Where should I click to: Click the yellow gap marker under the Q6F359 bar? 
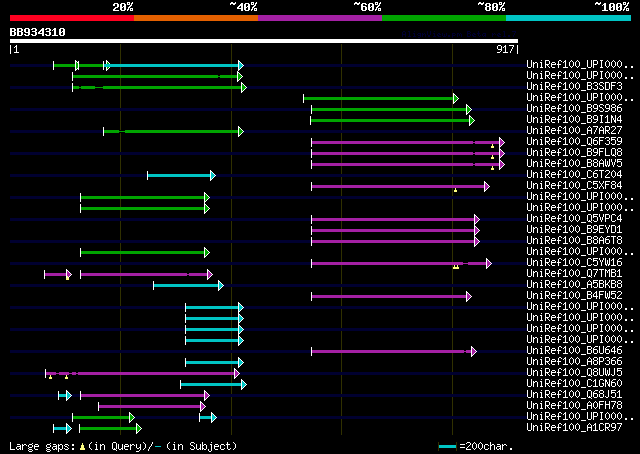pyautogui.click(x=492, y=146)
